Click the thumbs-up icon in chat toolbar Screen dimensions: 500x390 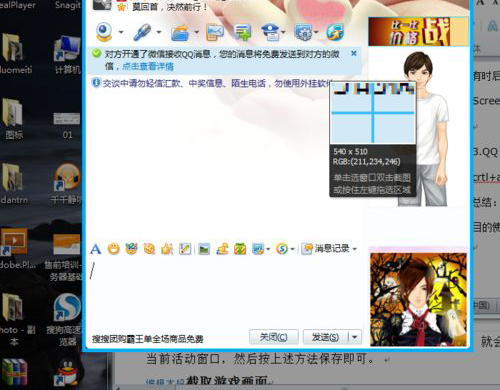pos(167,249)
